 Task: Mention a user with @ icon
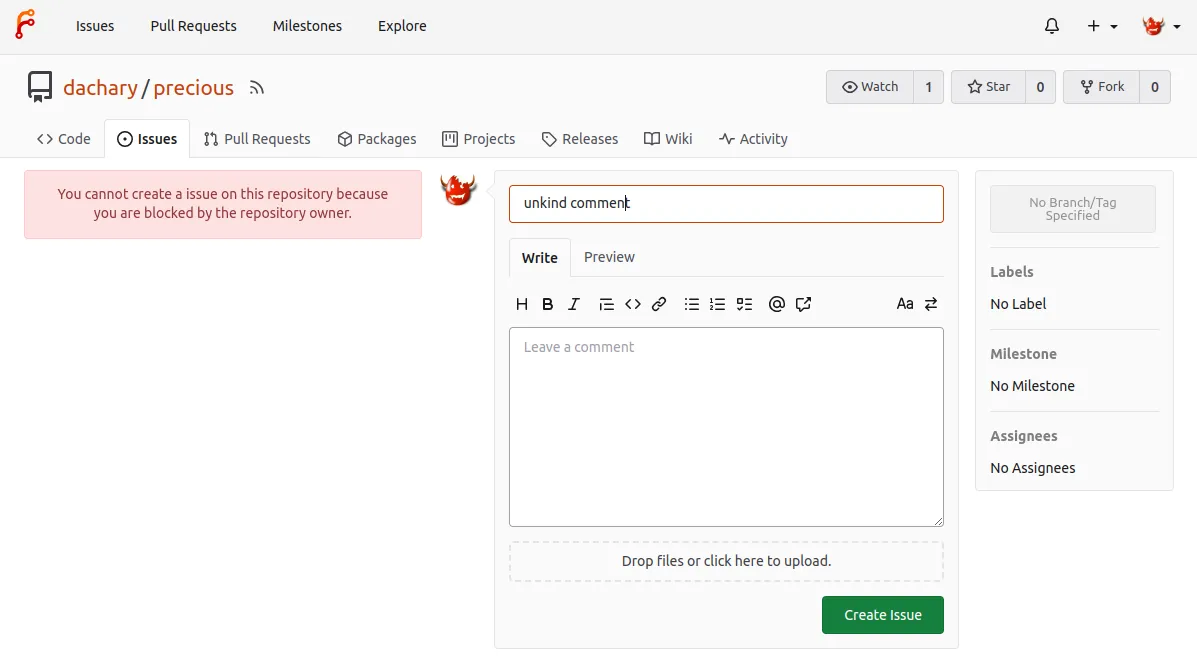[776, 304]
